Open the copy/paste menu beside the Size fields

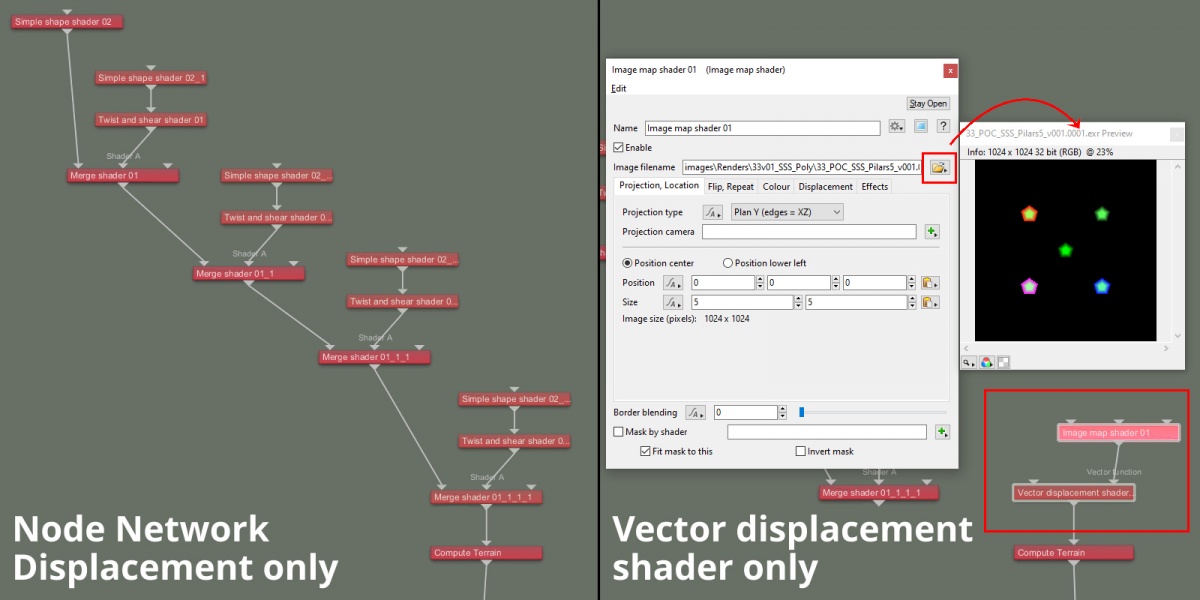click(x=929, y=301)
